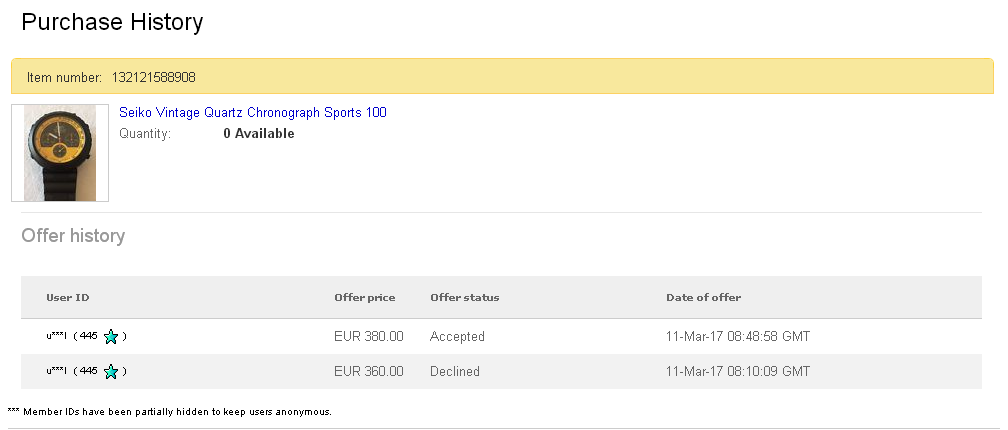The width and height of the screenshot is (1008, 430).
Task: Click the Date of offer column header
Action: point(703,298)
